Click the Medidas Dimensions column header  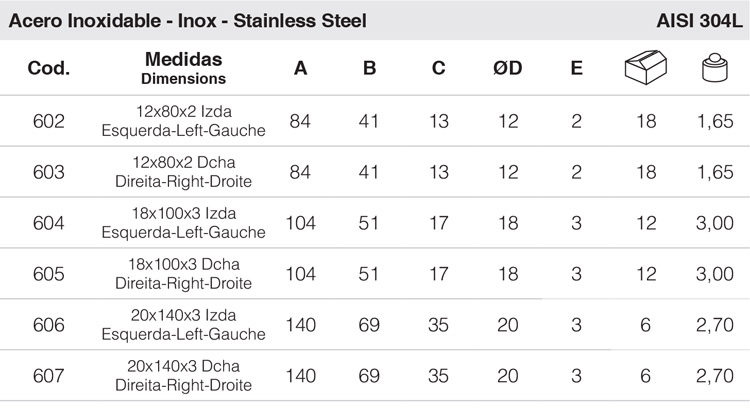pyautogui.click(x=184, y=68)
